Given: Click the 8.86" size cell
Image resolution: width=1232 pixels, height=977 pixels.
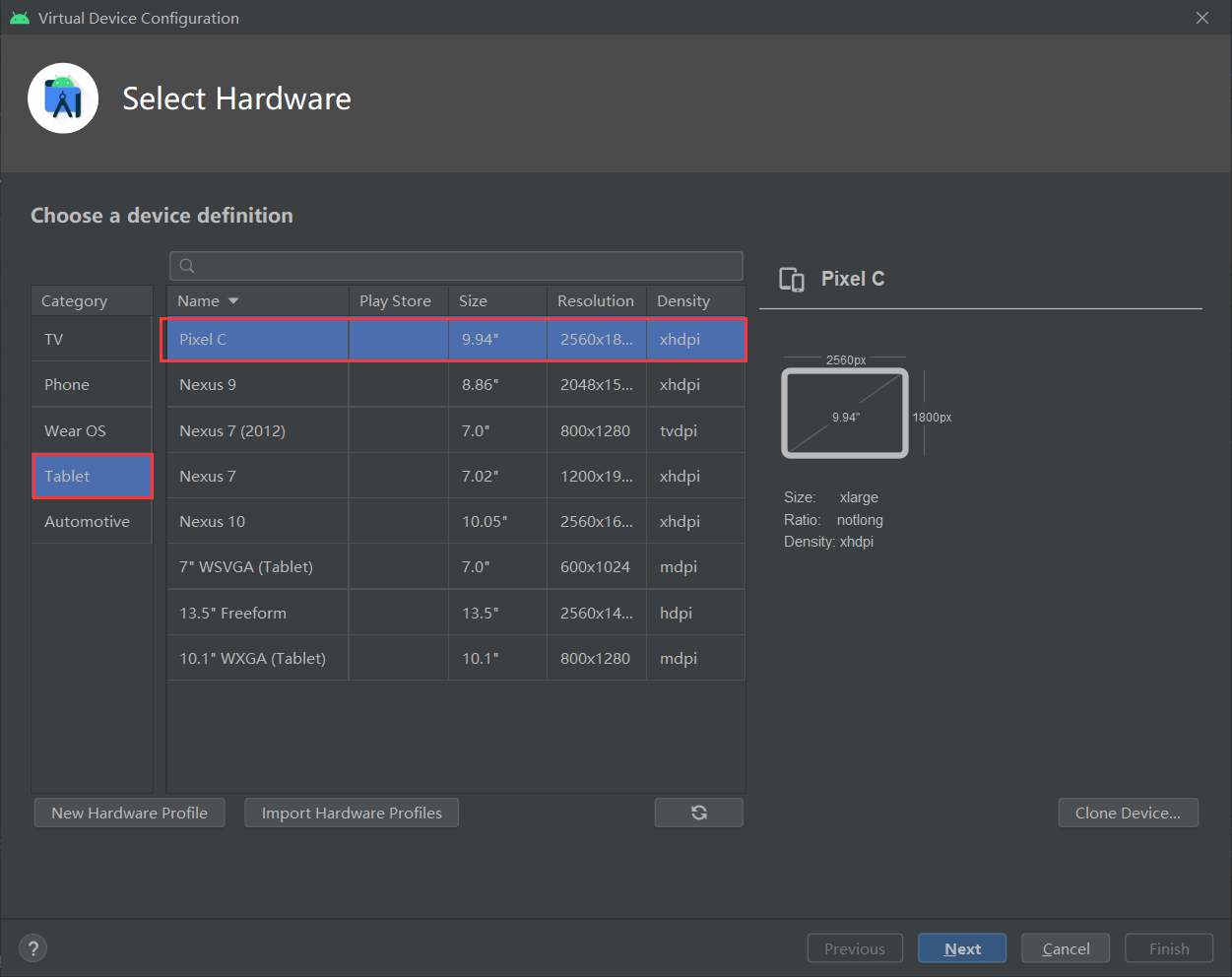Looking at the screenshot, I should [497, 384].
